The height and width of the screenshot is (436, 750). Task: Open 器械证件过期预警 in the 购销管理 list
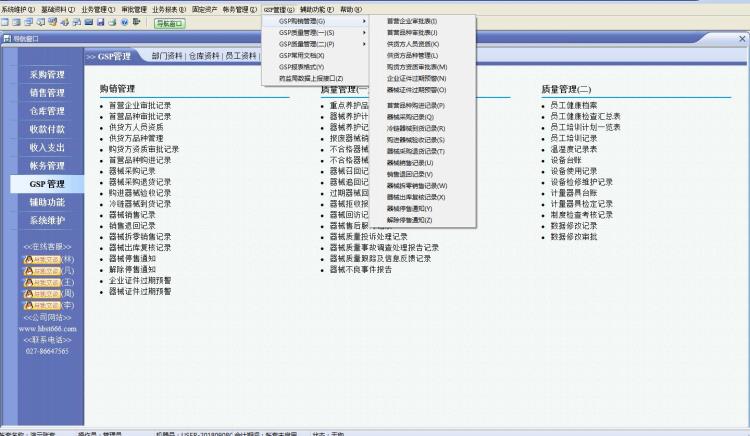coord(140,291)
